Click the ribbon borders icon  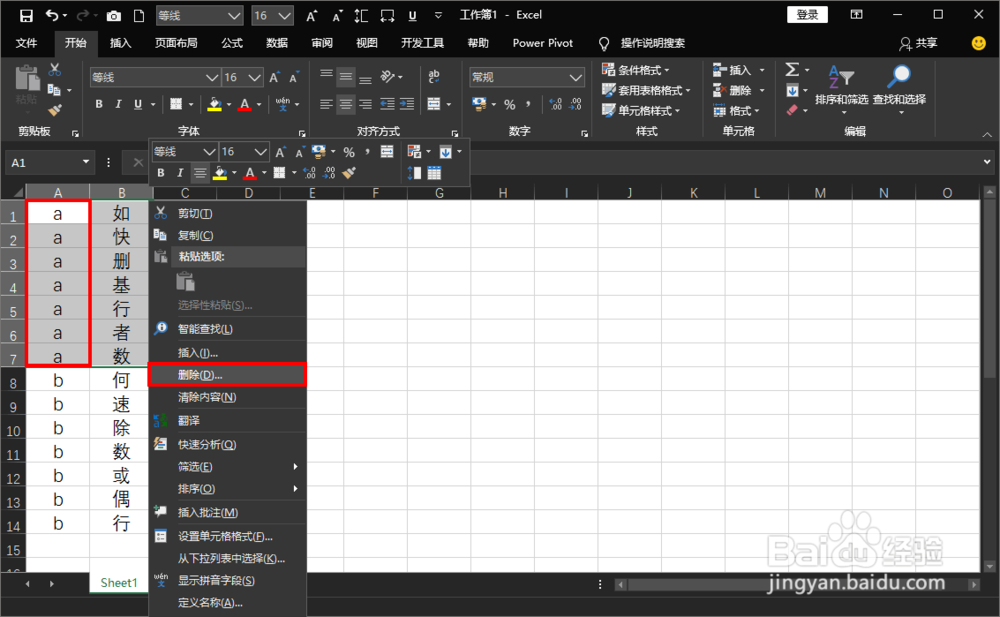tap(176, 104)
